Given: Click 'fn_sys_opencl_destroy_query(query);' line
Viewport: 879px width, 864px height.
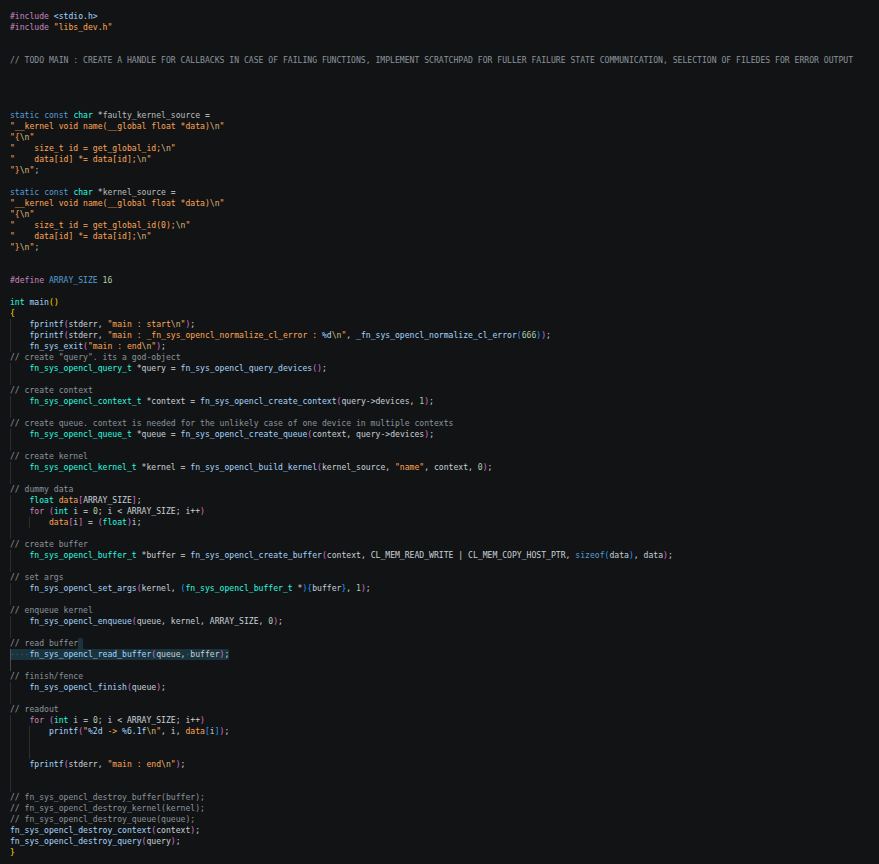Looking at the screenshot, I should pyautogui.click(x=95, y=841).
